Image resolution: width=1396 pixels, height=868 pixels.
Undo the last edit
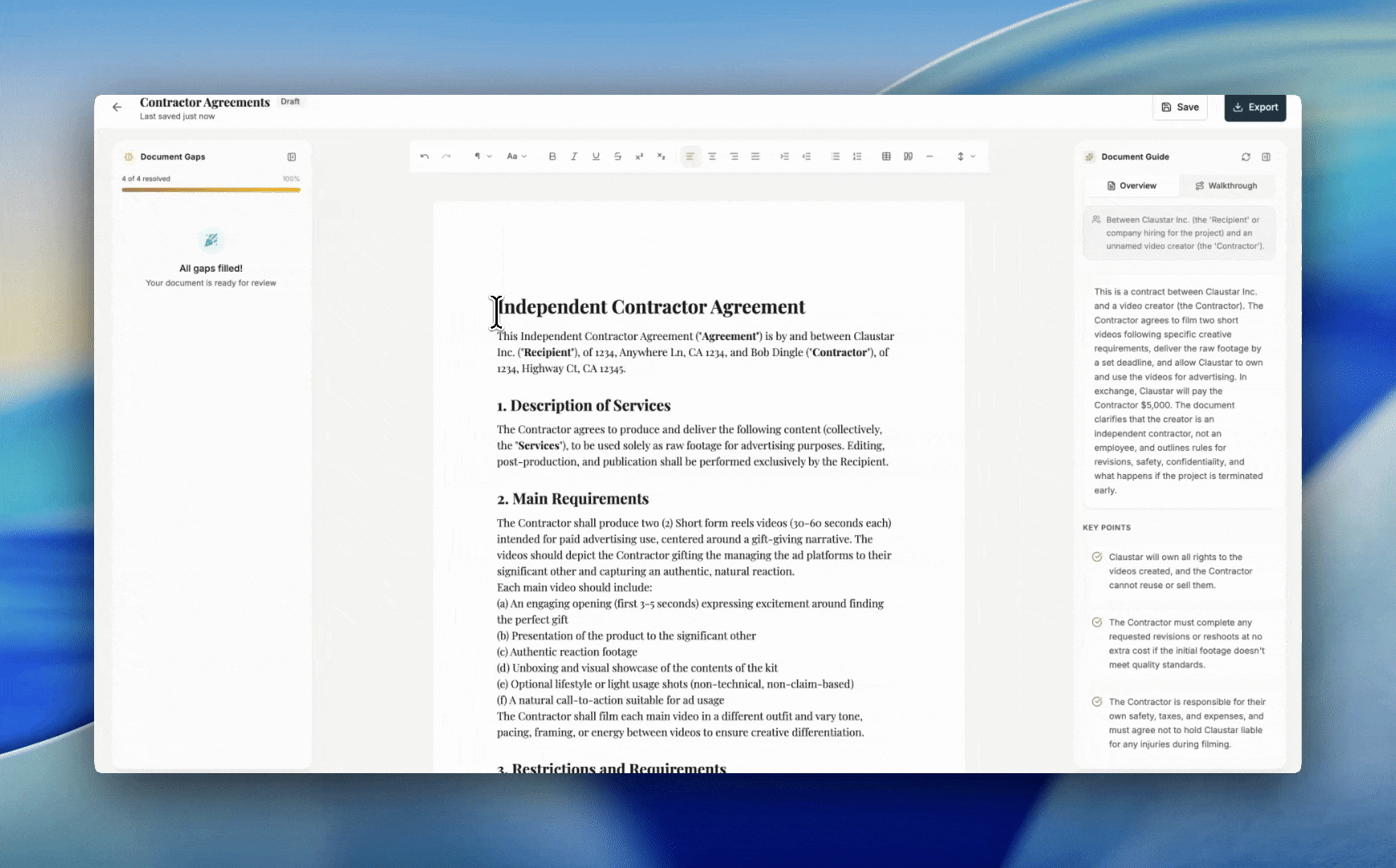(425, 157)
